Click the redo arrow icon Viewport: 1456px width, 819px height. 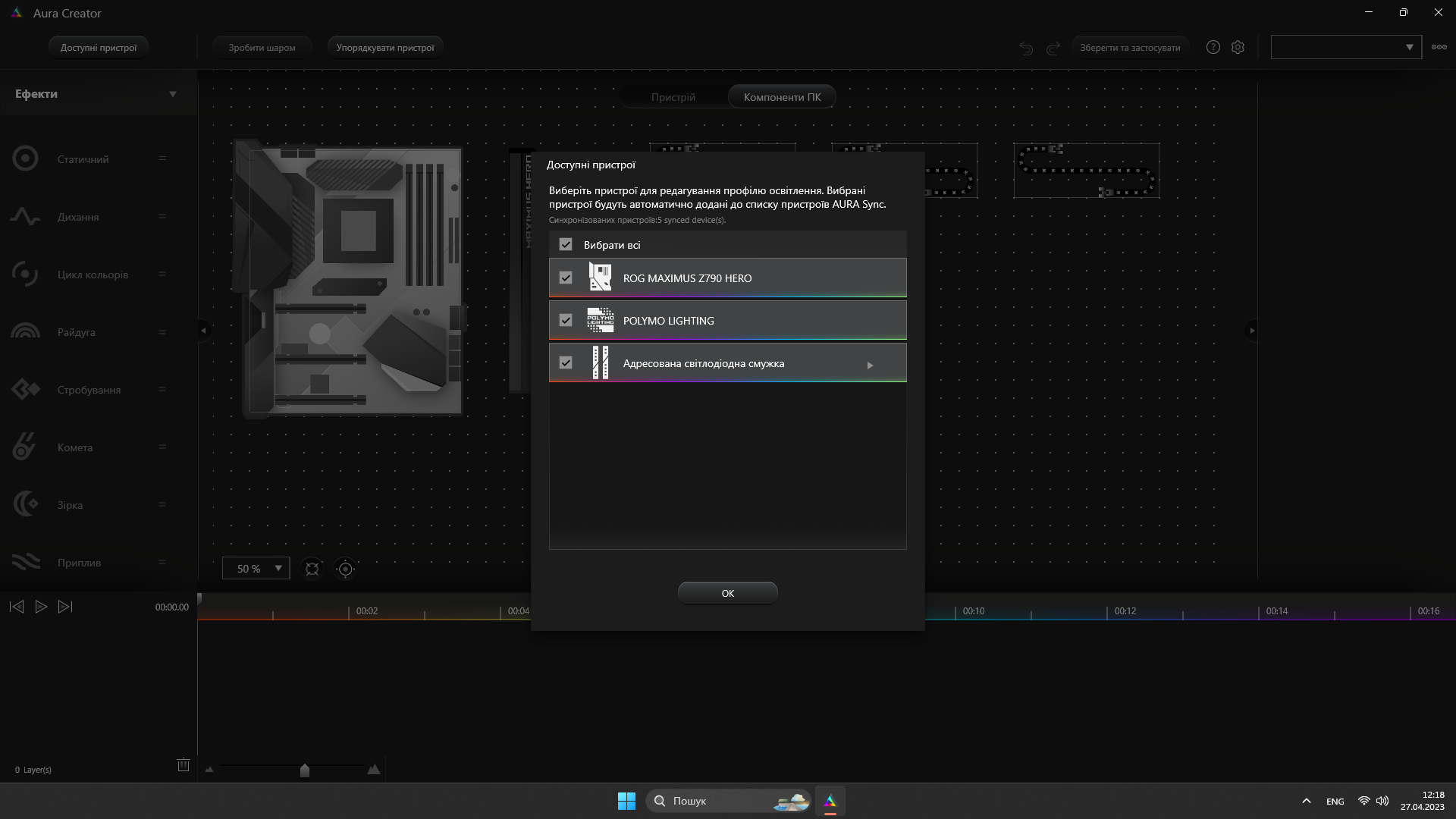point(1053,48)
